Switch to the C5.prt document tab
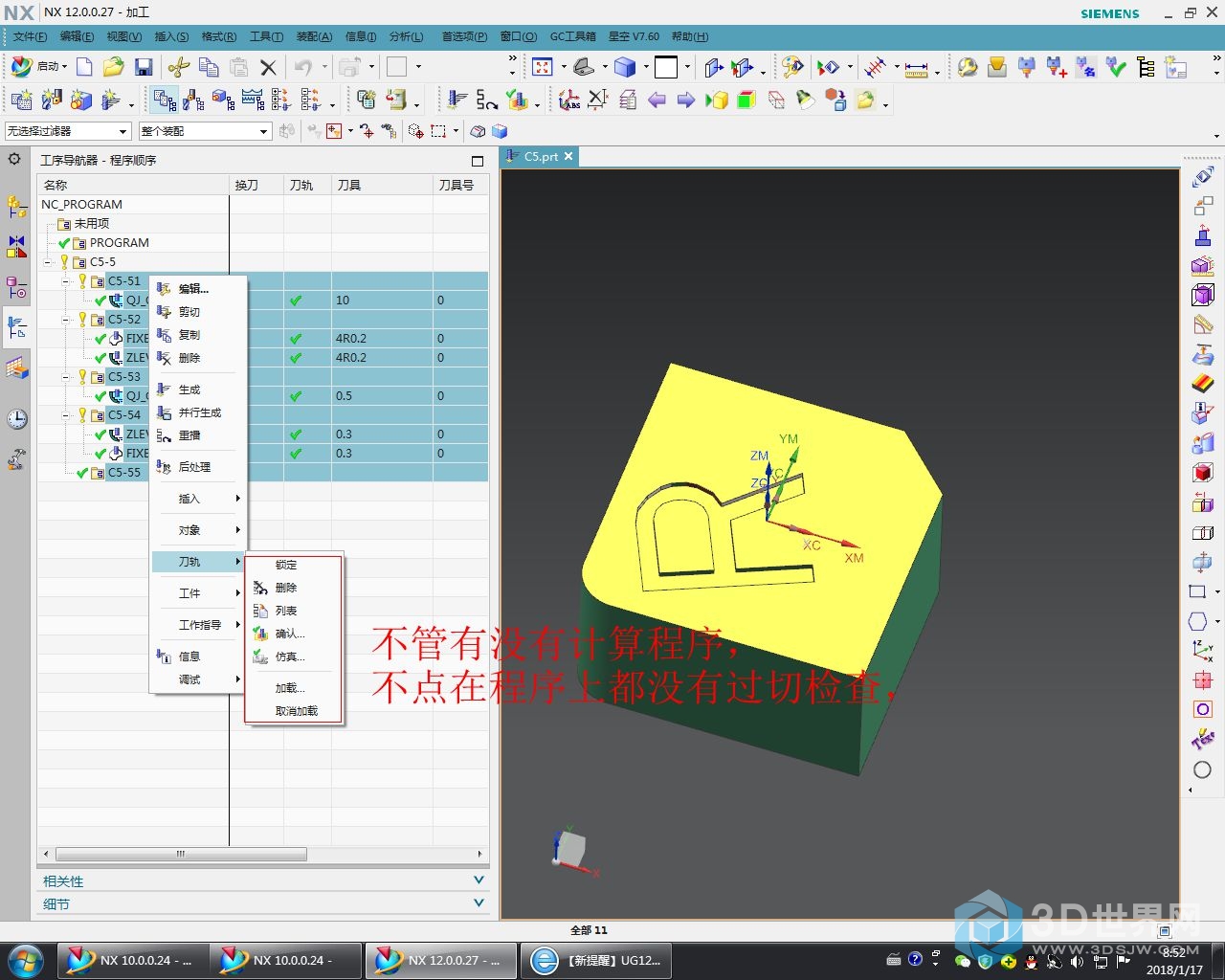 click(x=540, y=157)
